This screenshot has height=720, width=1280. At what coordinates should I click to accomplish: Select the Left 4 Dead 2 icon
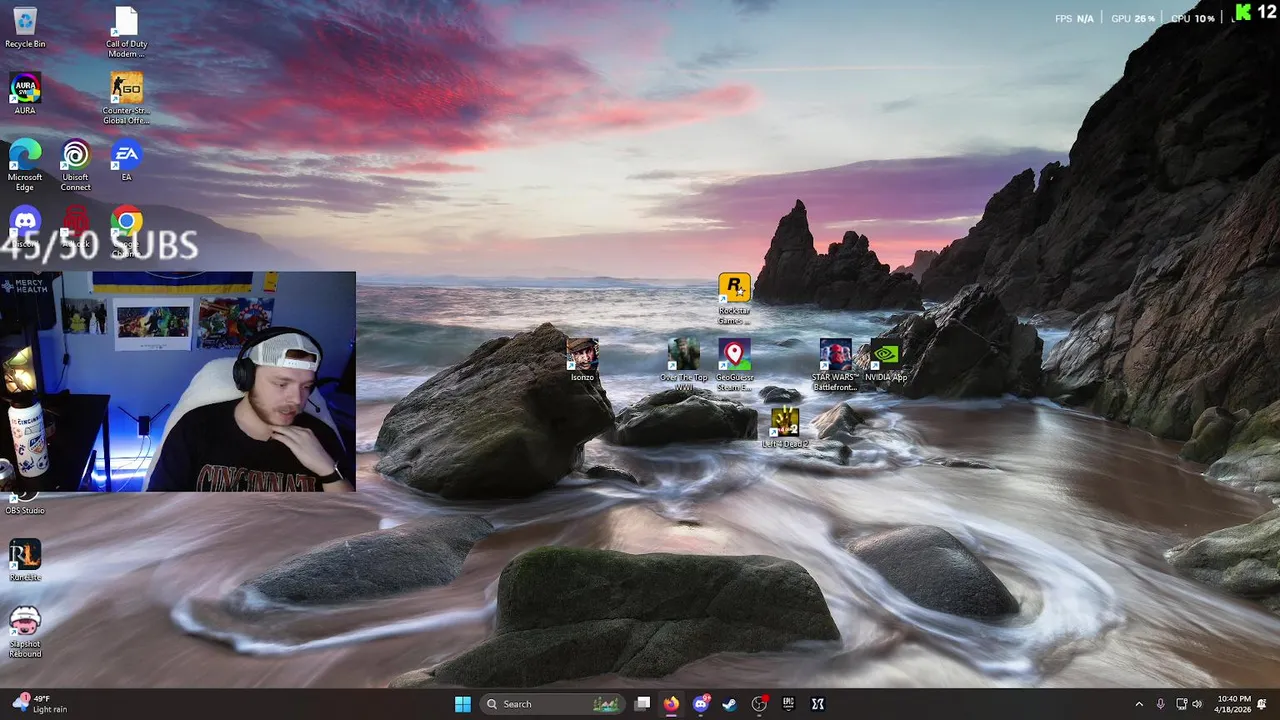(785, 427)
